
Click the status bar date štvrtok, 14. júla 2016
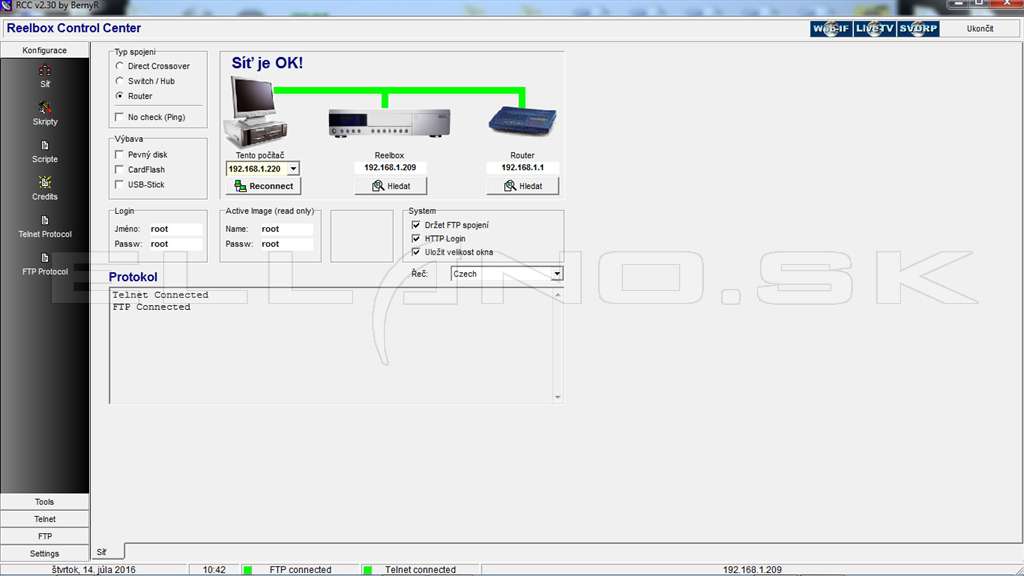click(93, 570)
